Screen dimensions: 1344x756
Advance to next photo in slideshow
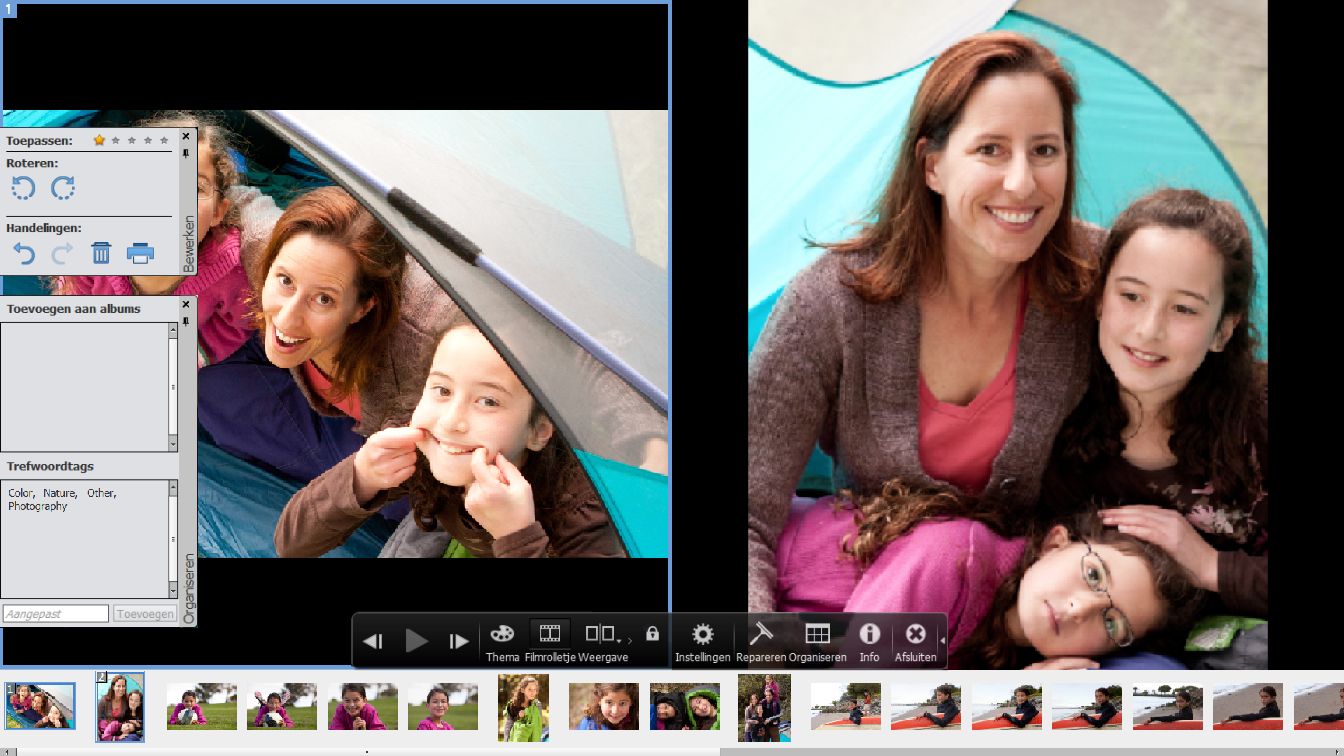click(x=458, y=641)
